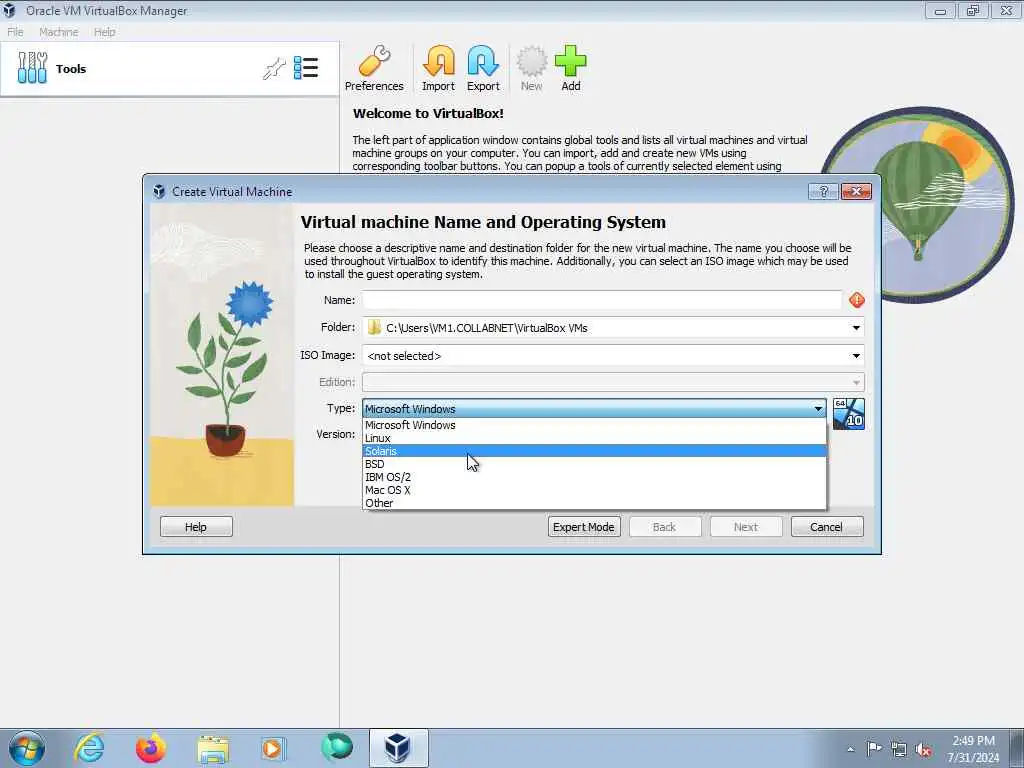Click the VirtualBox cube icon in dialog title
1024x768 pixels.
pos(159,191)
